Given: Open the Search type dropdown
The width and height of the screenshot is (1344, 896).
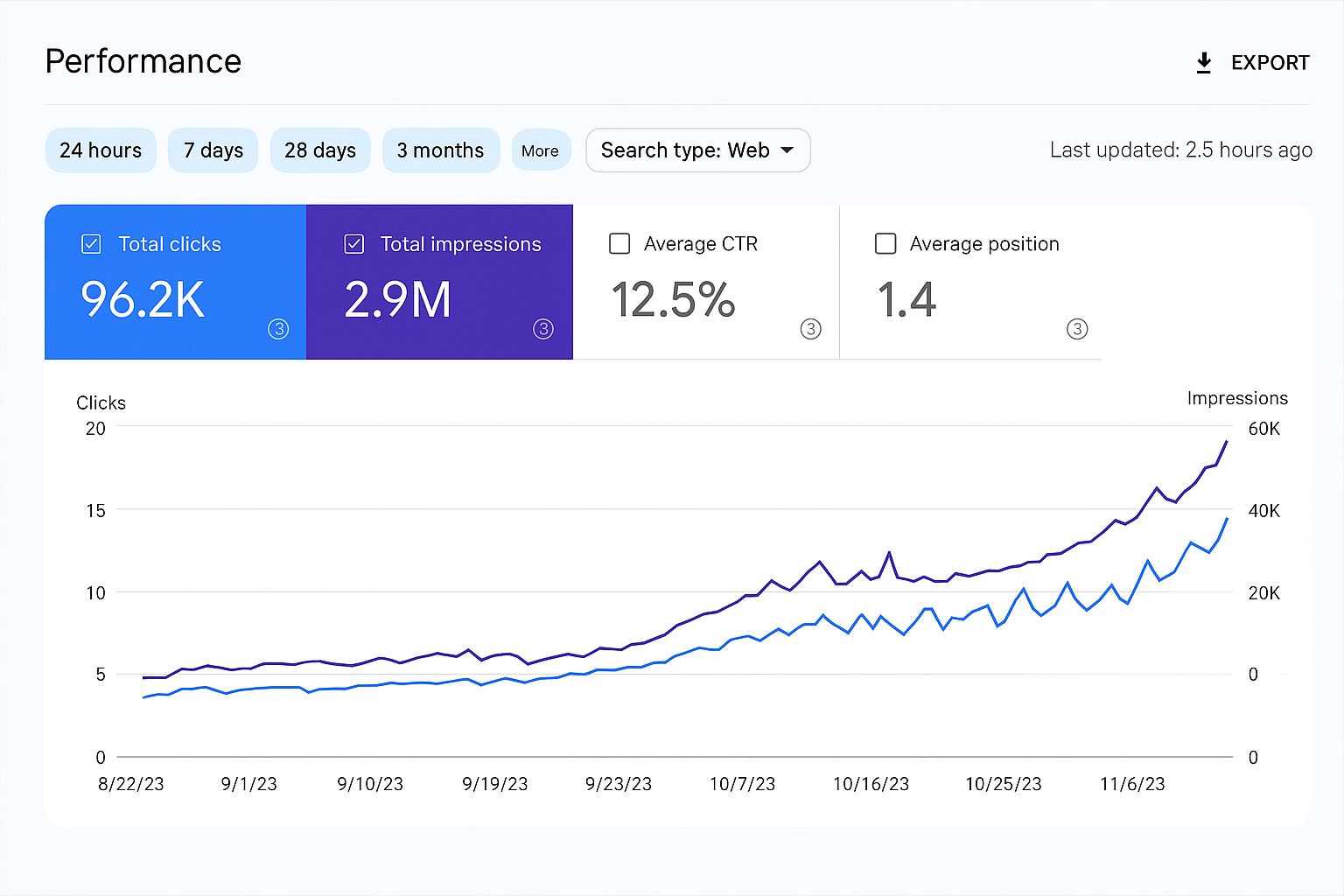Looking at the screenshot, I should 697,150.
